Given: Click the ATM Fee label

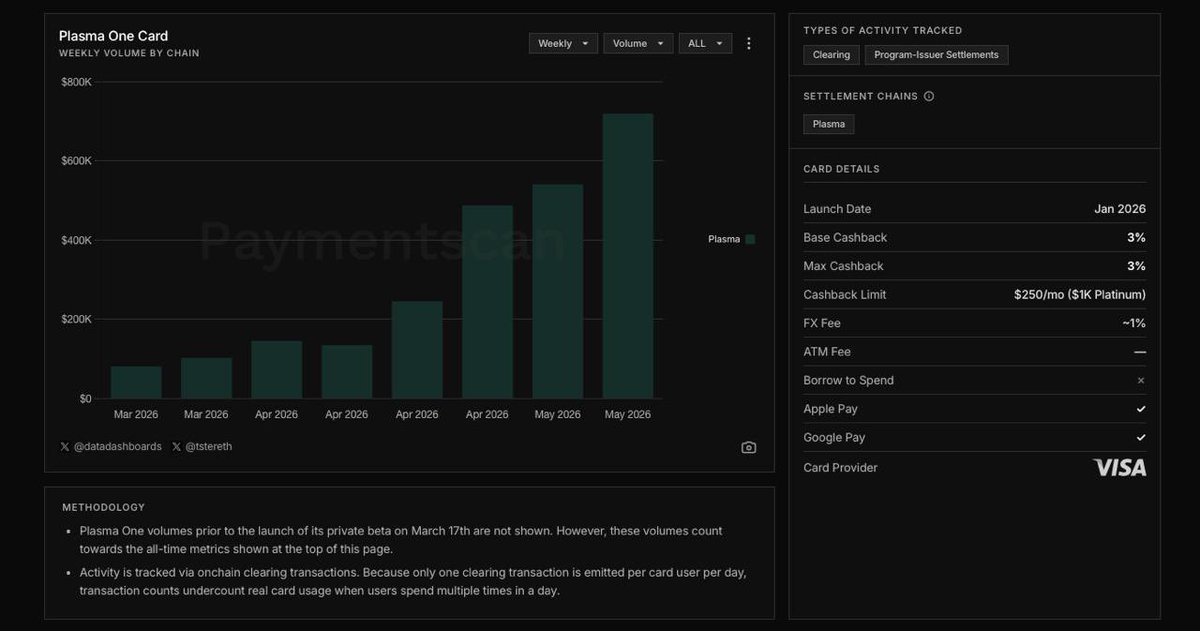Looking at the screenshot, I should pyautogui.click(x=829, y=352).
